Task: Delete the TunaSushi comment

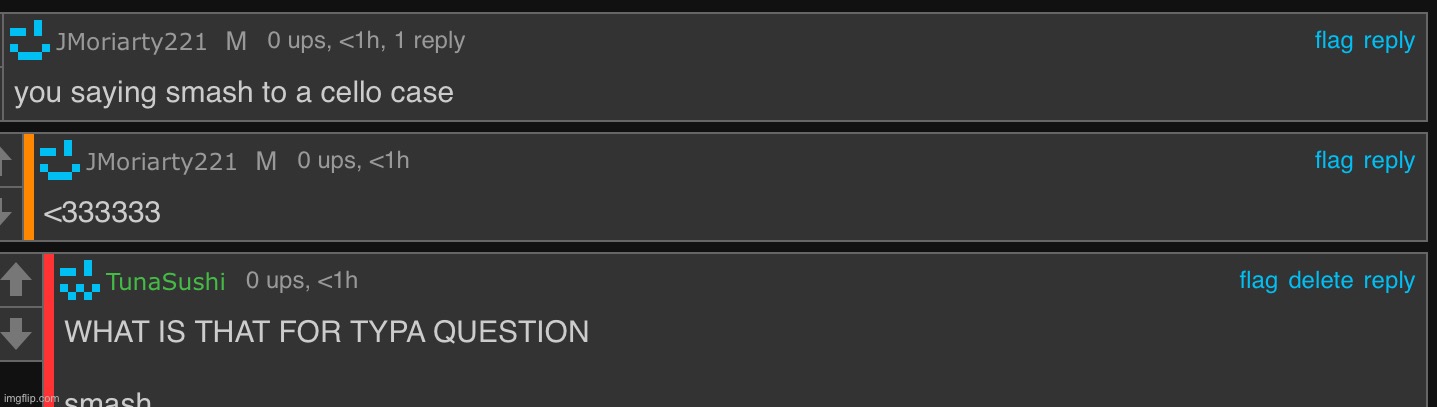Action: 1321,281
